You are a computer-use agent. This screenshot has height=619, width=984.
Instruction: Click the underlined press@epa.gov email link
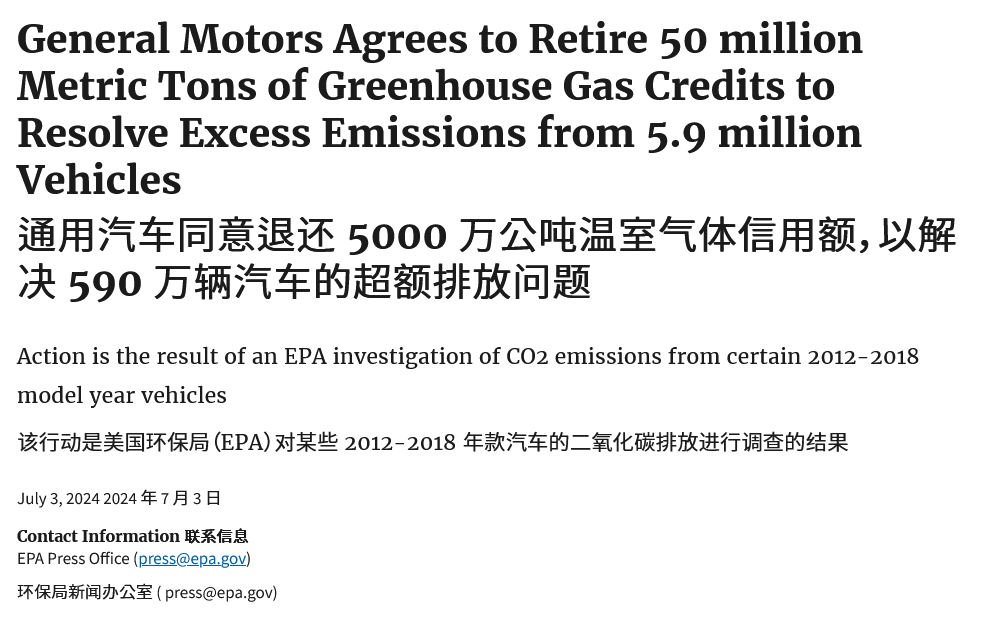coord(192,558)
